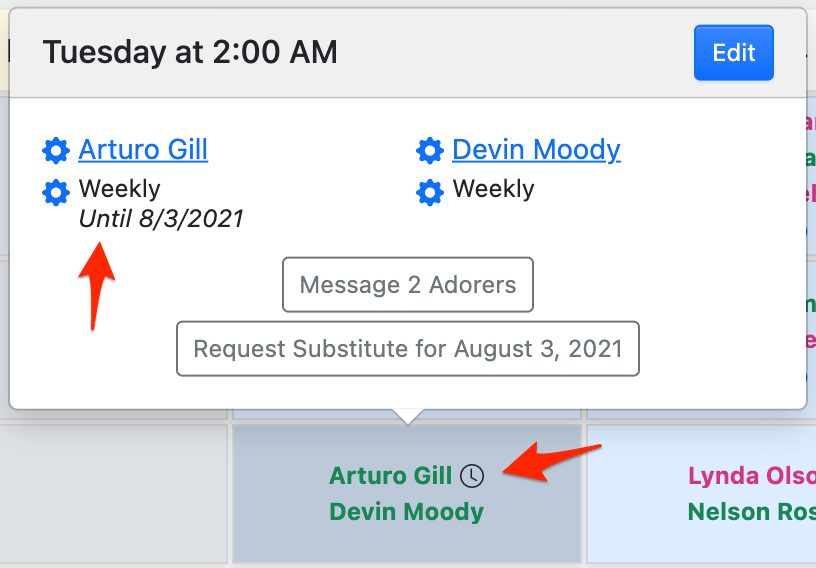Image resolution: width=816 pixels, height=568 pixels.
Task: Click the gear icon beside Arturo Gill link
Action: (x=56, y=151)
